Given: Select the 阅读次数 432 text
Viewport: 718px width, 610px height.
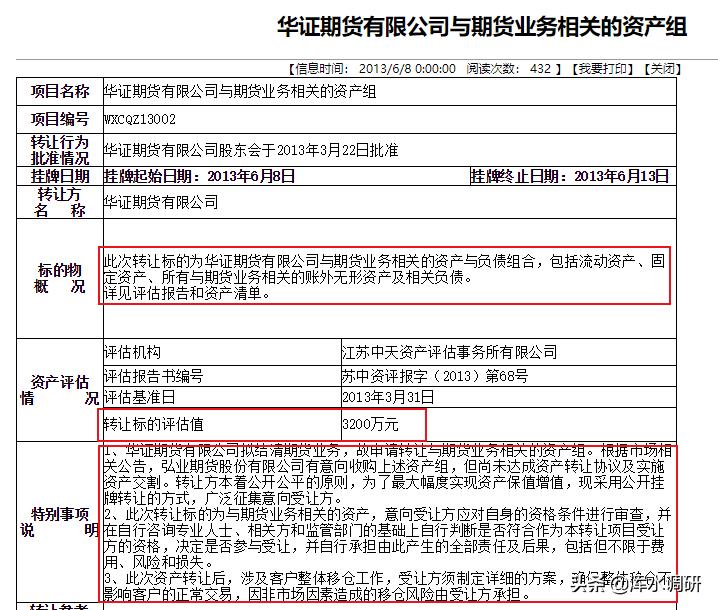Looking at the screenshot, I should point(508,69).
